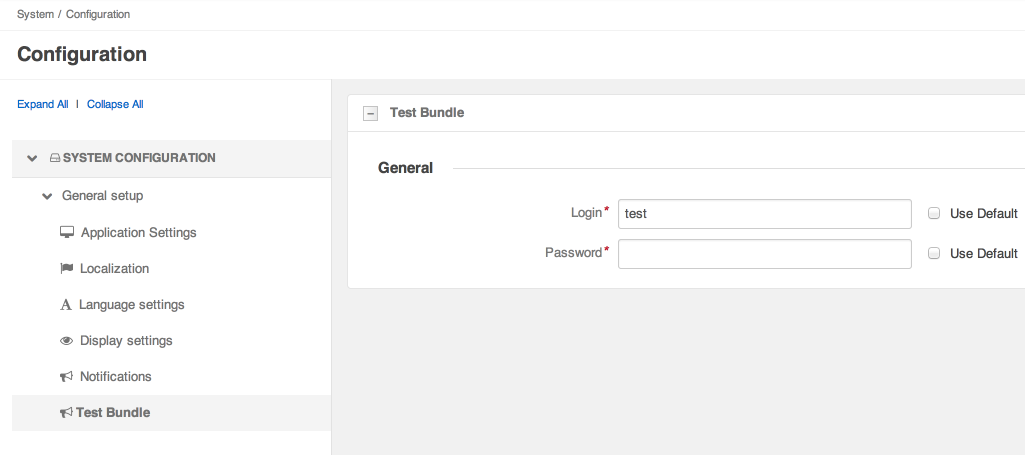Go to System in breadcrumb

click(x=35, y=14)
